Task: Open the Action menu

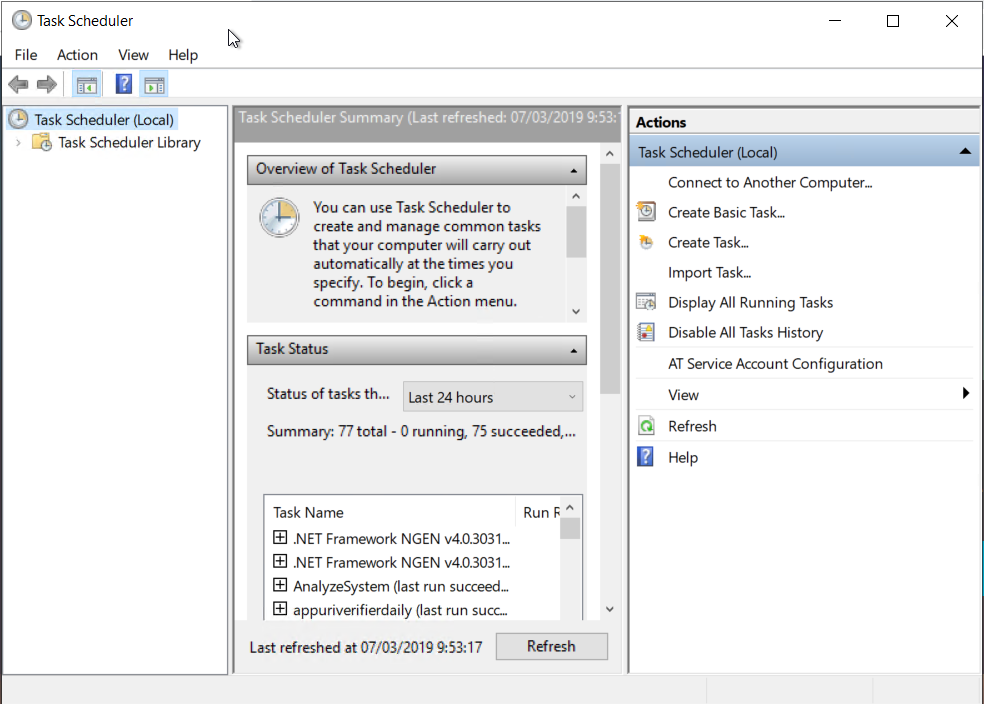Action: click(x=77, y=55)
